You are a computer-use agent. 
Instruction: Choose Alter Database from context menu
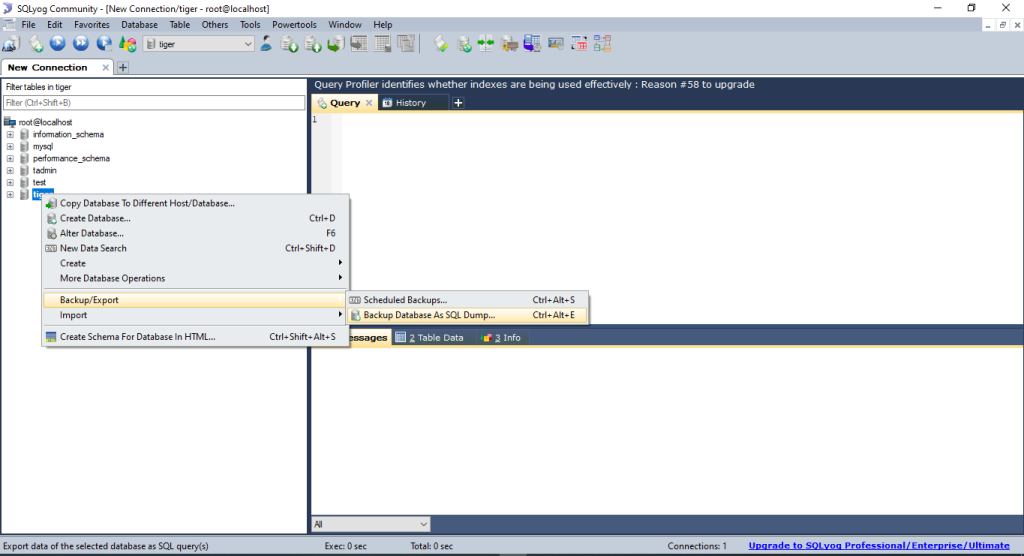point(195,233)
